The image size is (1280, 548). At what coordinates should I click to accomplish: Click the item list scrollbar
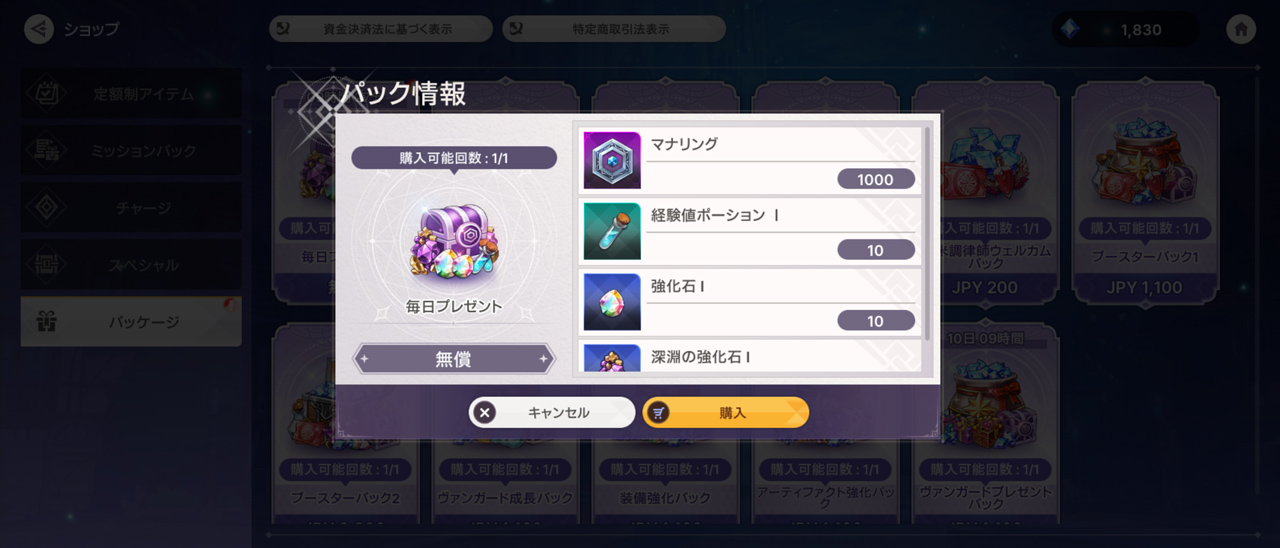tap(928, 232)
